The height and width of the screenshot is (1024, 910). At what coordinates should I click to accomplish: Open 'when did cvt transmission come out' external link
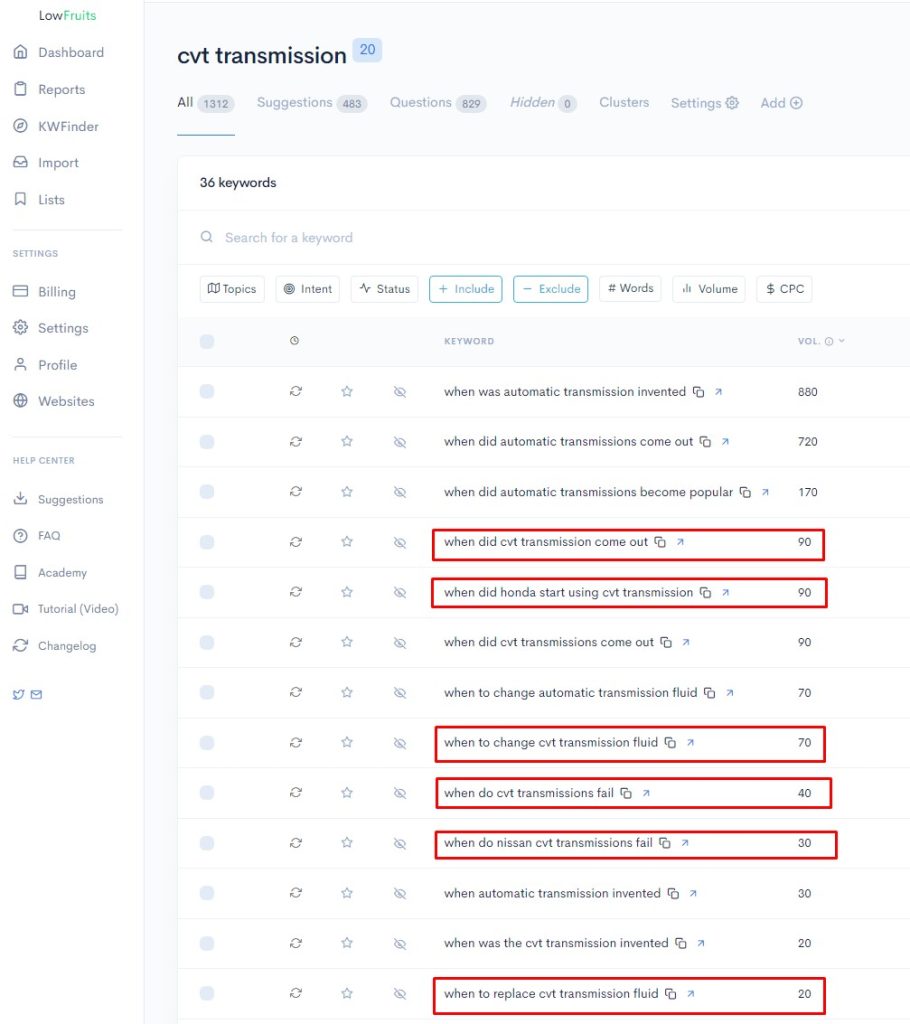coord(680,542)
